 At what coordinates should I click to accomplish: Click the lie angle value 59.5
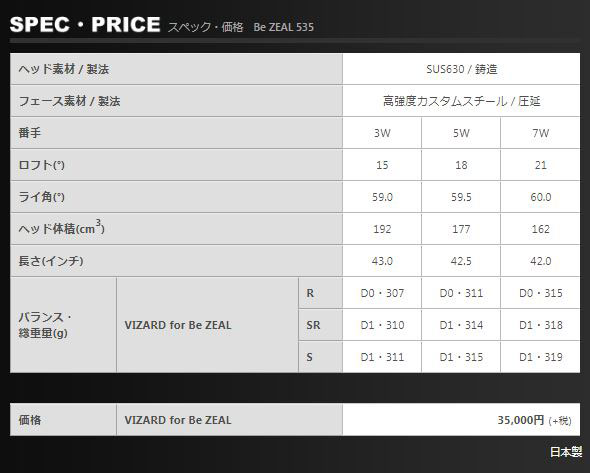461,197
